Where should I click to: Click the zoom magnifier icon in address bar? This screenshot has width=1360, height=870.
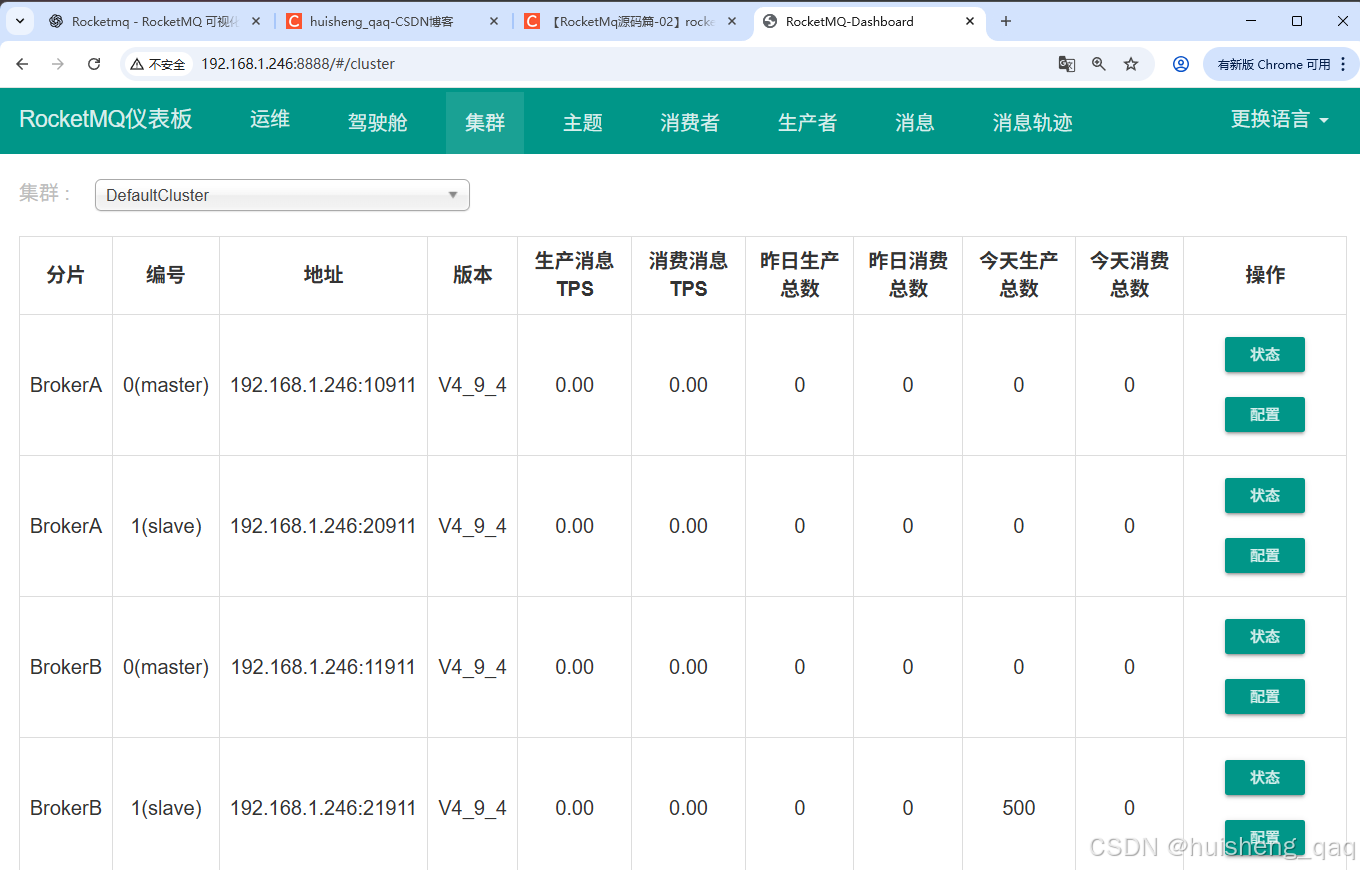click(x=1099, y=64)
